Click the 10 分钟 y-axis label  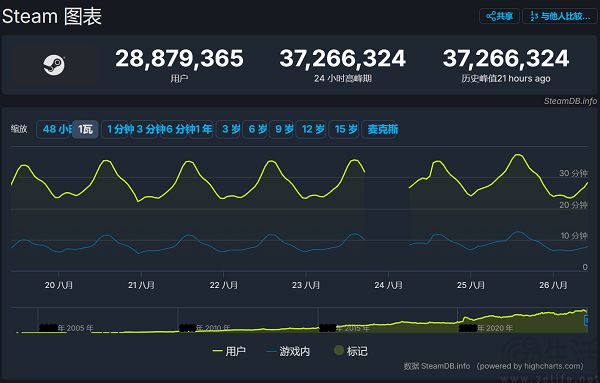[574, 236]
